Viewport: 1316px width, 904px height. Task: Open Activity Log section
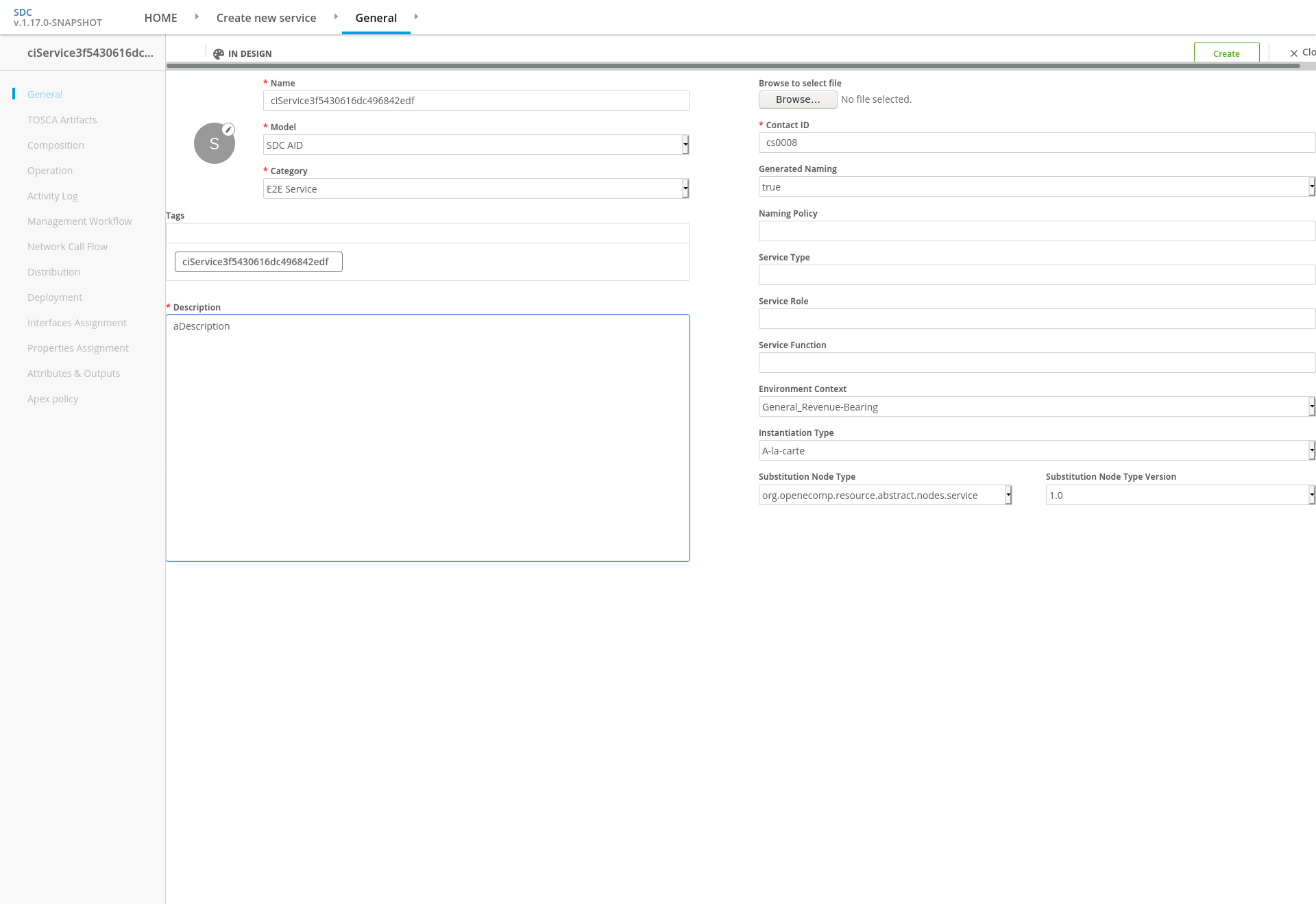53,196
